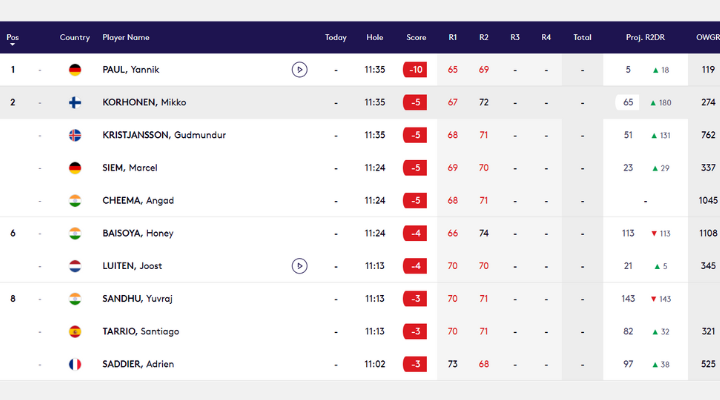The width and height of the screenshot is (720, 400).
Task: Click the India flag beside Honey Baisoya
Action: pyautogui.click(x=75, y=233)
